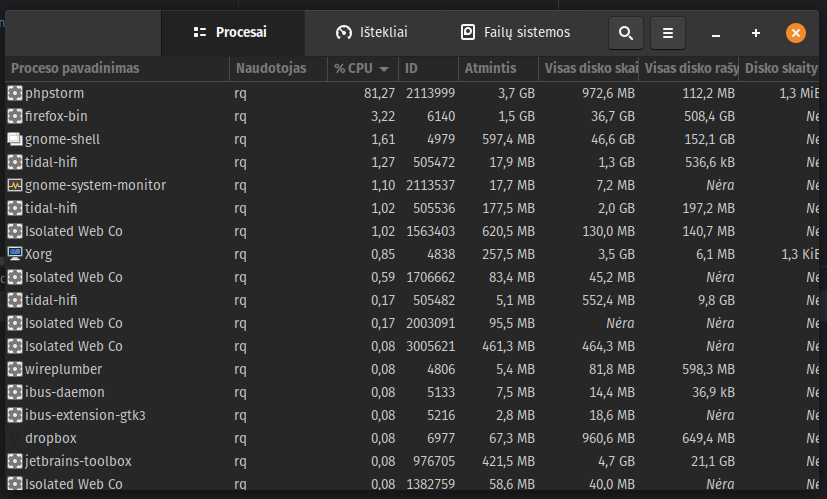The height and width of the screenshot is (499, 827).
Task: Click dropbox disk read 960,6 MB
Action: click(x=608, y=438)
